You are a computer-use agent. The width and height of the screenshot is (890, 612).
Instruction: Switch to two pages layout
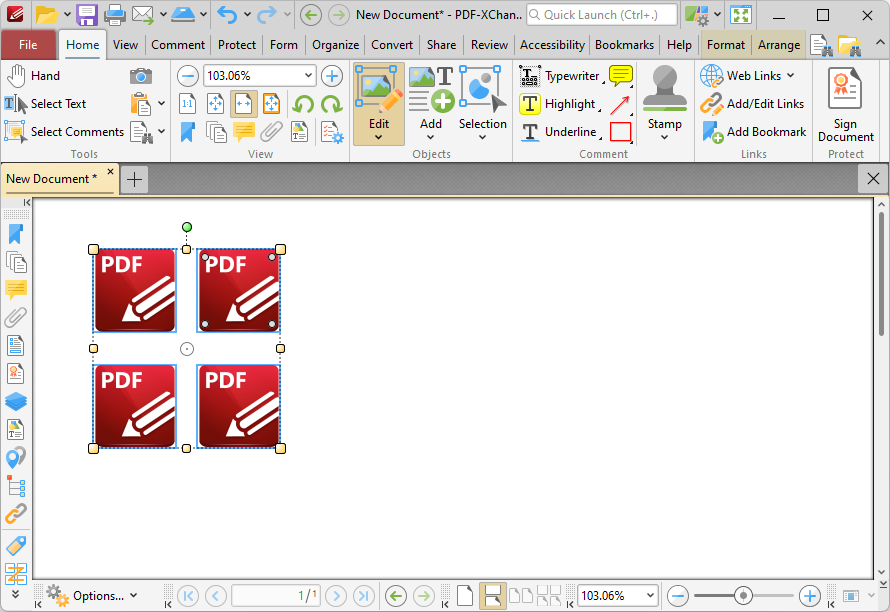pyautogui.click(x=520, y=596)
